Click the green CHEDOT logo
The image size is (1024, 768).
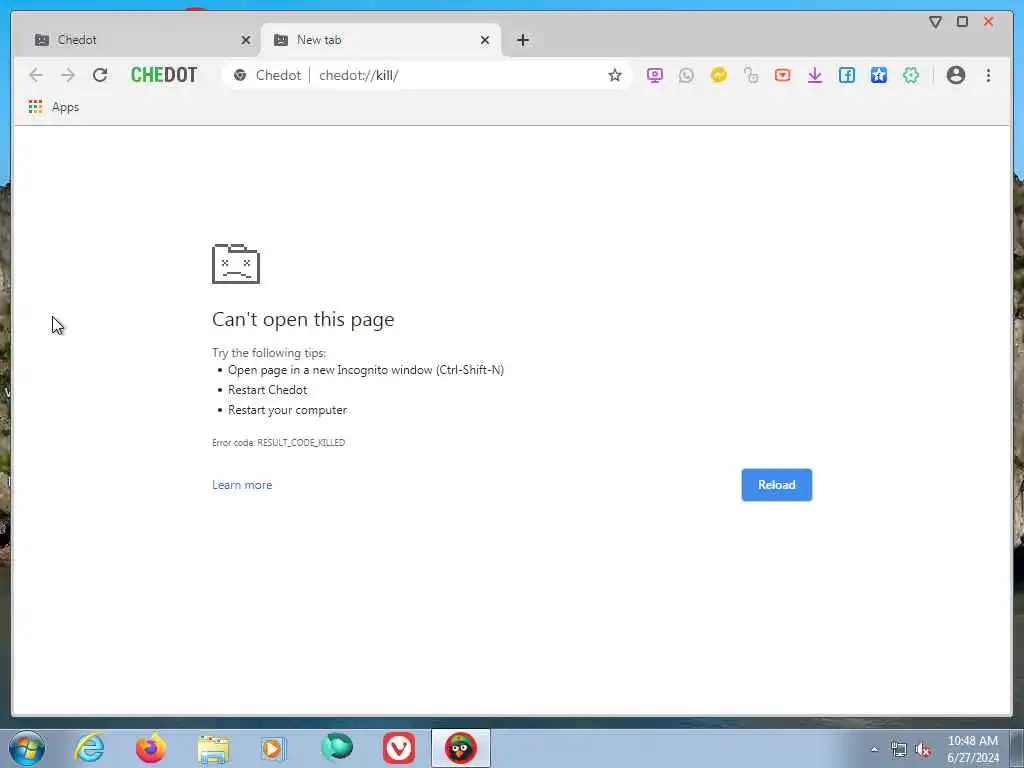tap(164, 75)
